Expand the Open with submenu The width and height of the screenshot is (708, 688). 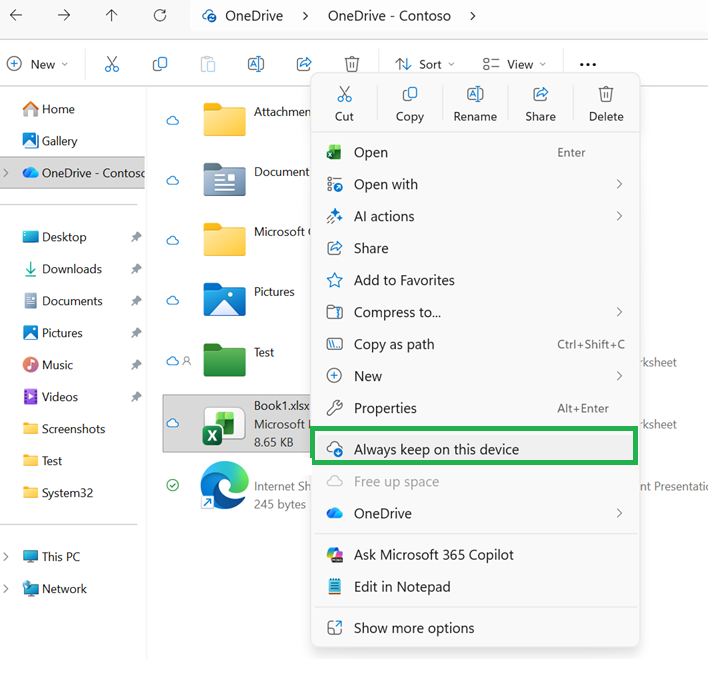(619, 184)
